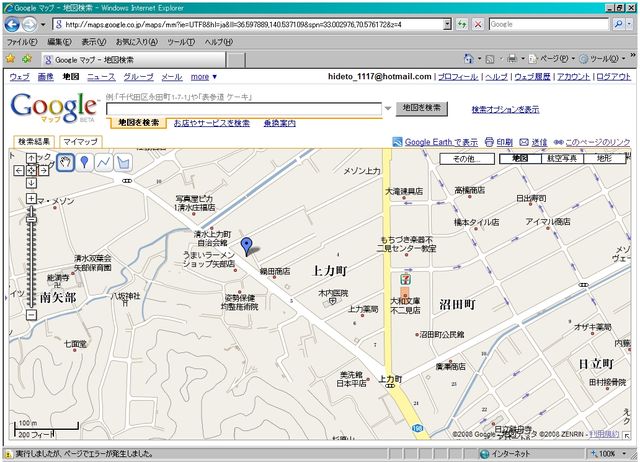640x462 pixels.
Task: Click the center return-to-last-result map button
Action: tap(31, 171)
